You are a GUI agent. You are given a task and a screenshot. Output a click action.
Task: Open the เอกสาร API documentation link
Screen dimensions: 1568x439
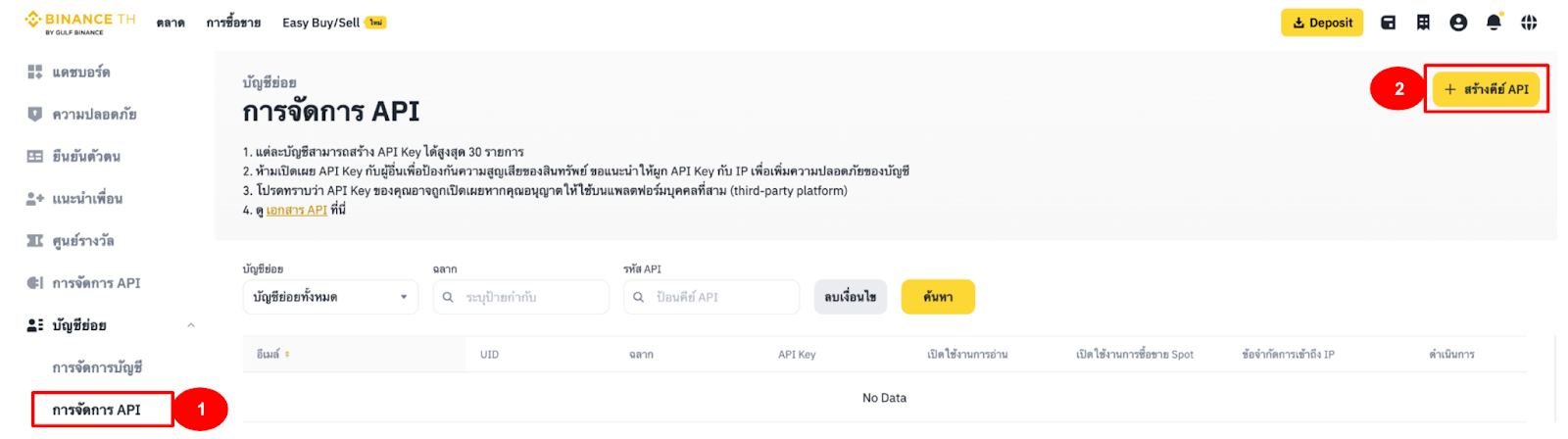296,210
